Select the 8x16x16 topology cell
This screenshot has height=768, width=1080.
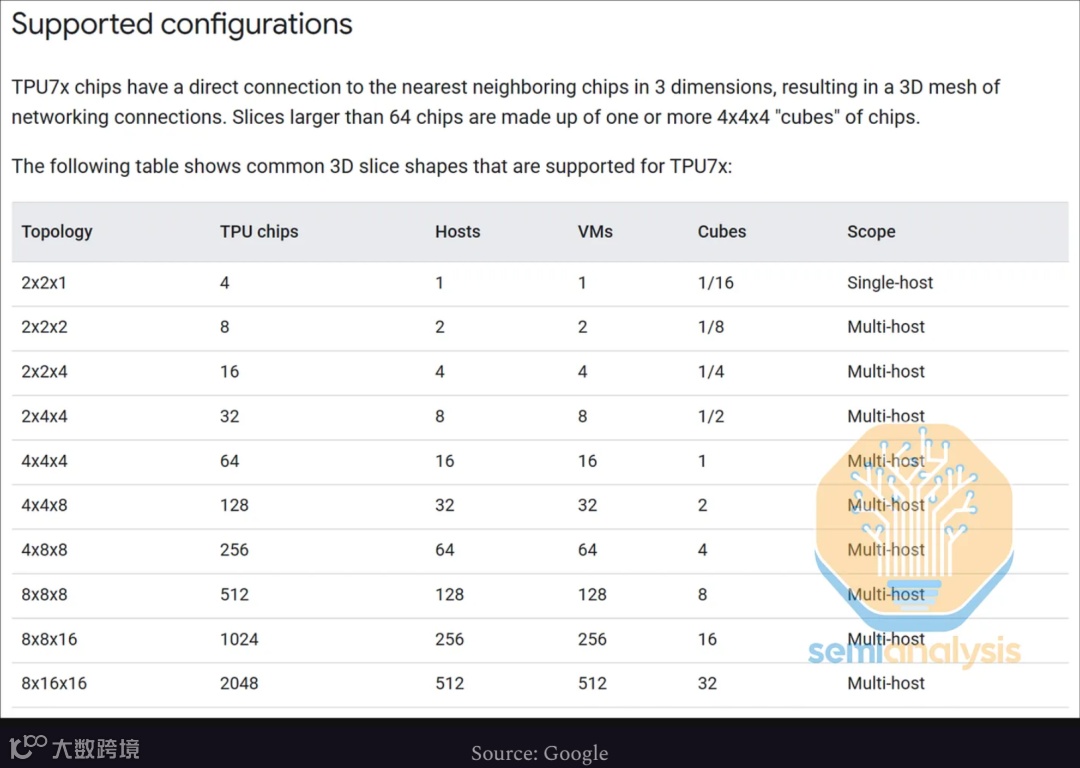click(x=54, y=683)
